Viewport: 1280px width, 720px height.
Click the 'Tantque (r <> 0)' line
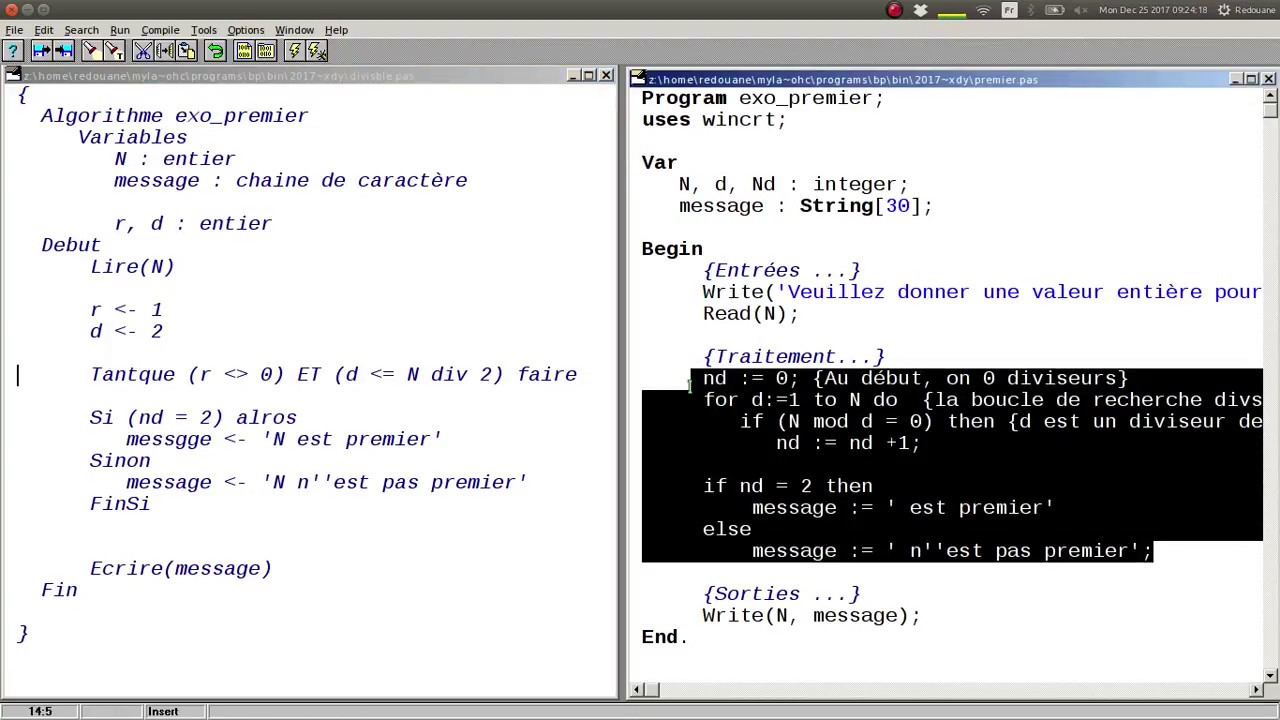pyautogui.click(x=333, y=375)
